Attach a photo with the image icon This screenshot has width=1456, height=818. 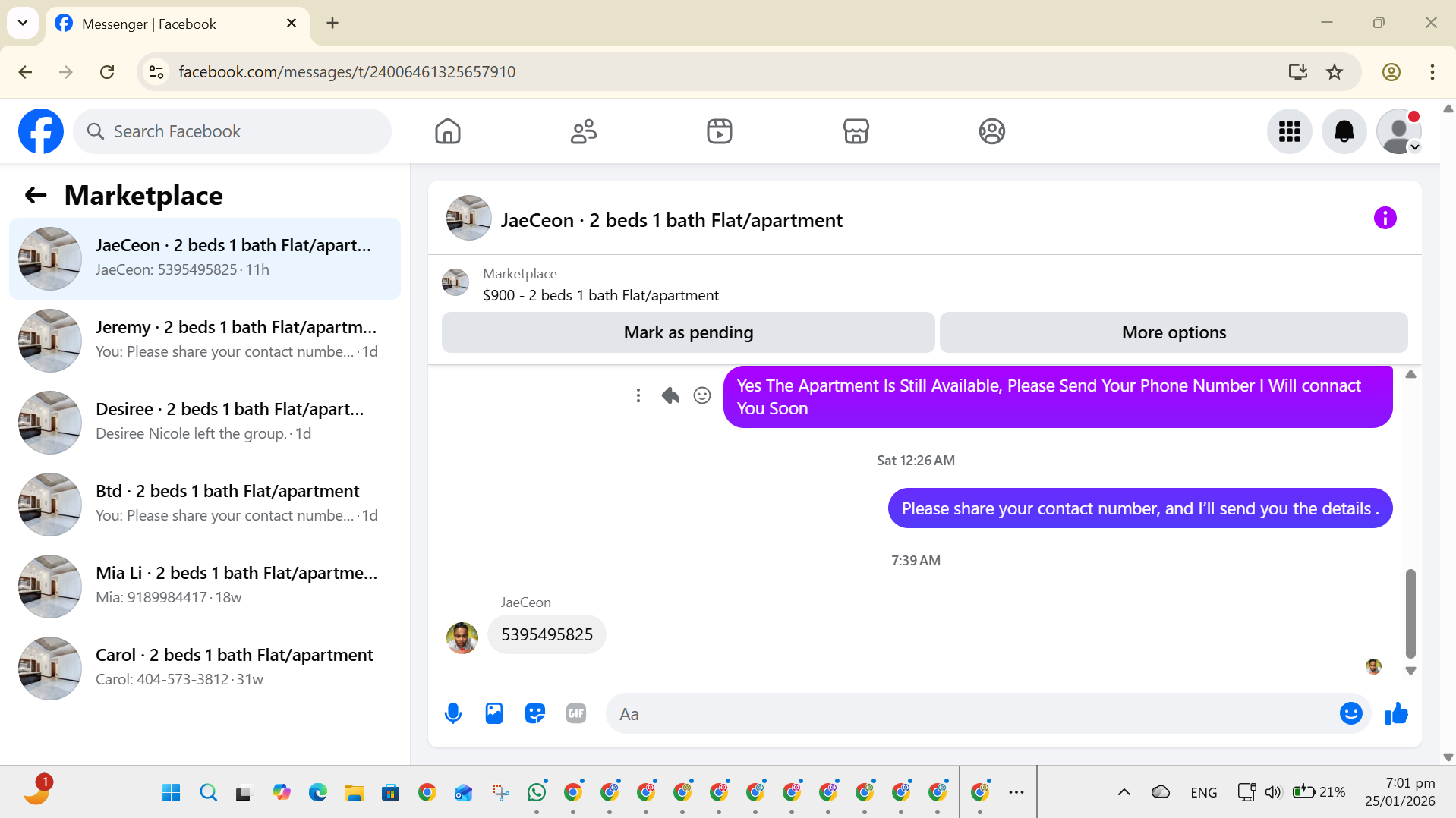coord(494,713)
